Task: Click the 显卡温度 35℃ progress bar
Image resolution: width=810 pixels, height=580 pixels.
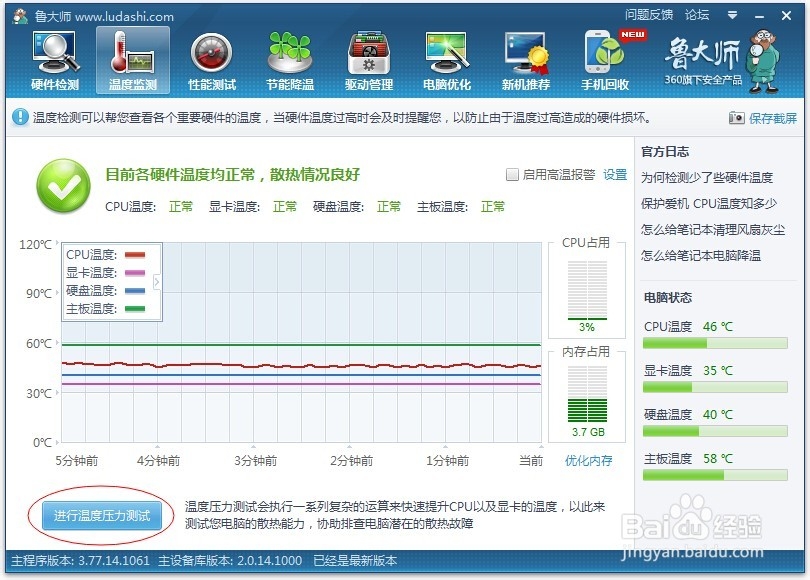Action: click(715, 387)
